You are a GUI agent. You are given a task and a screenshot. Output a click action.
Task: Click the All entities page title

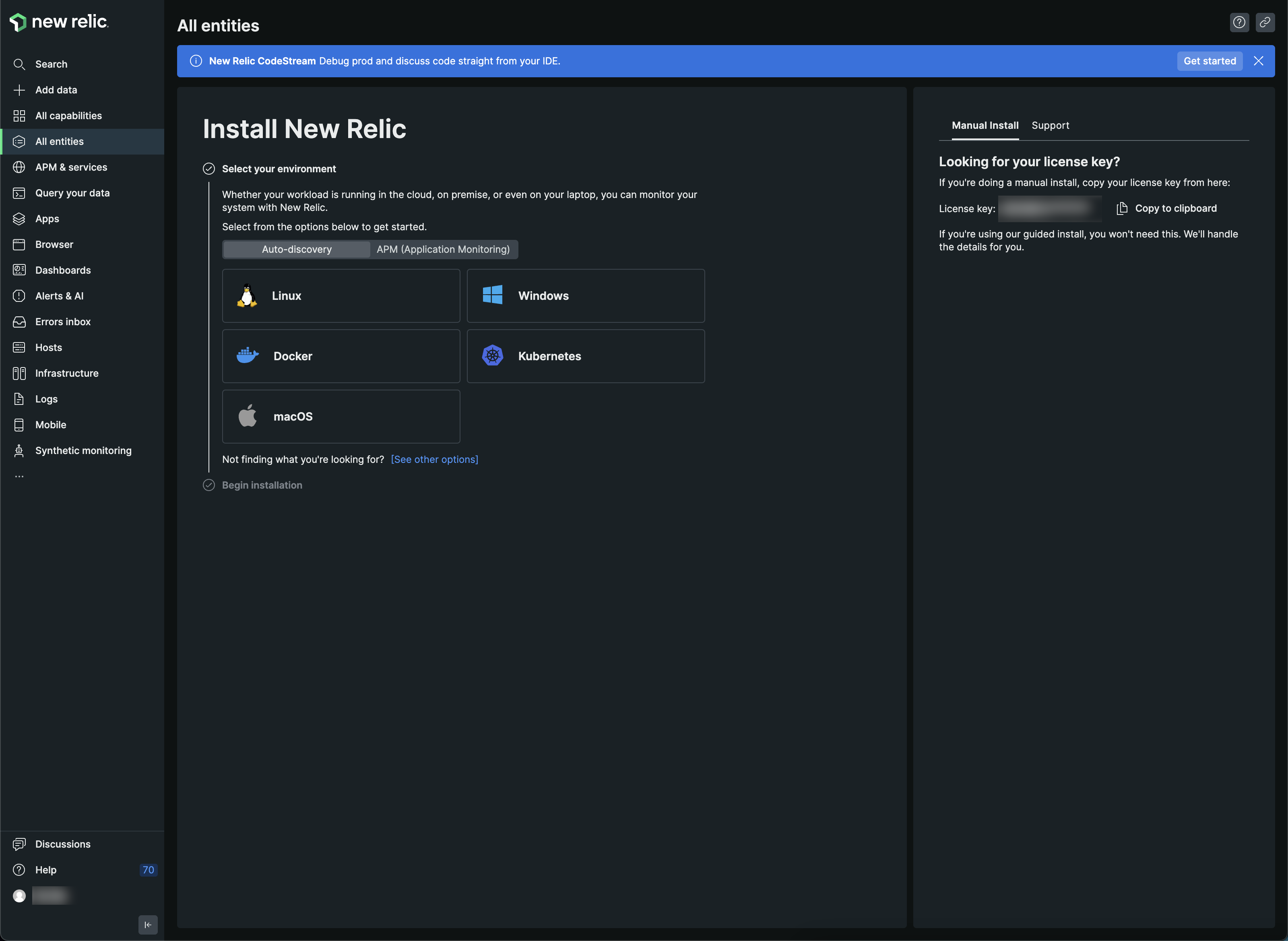218,26
